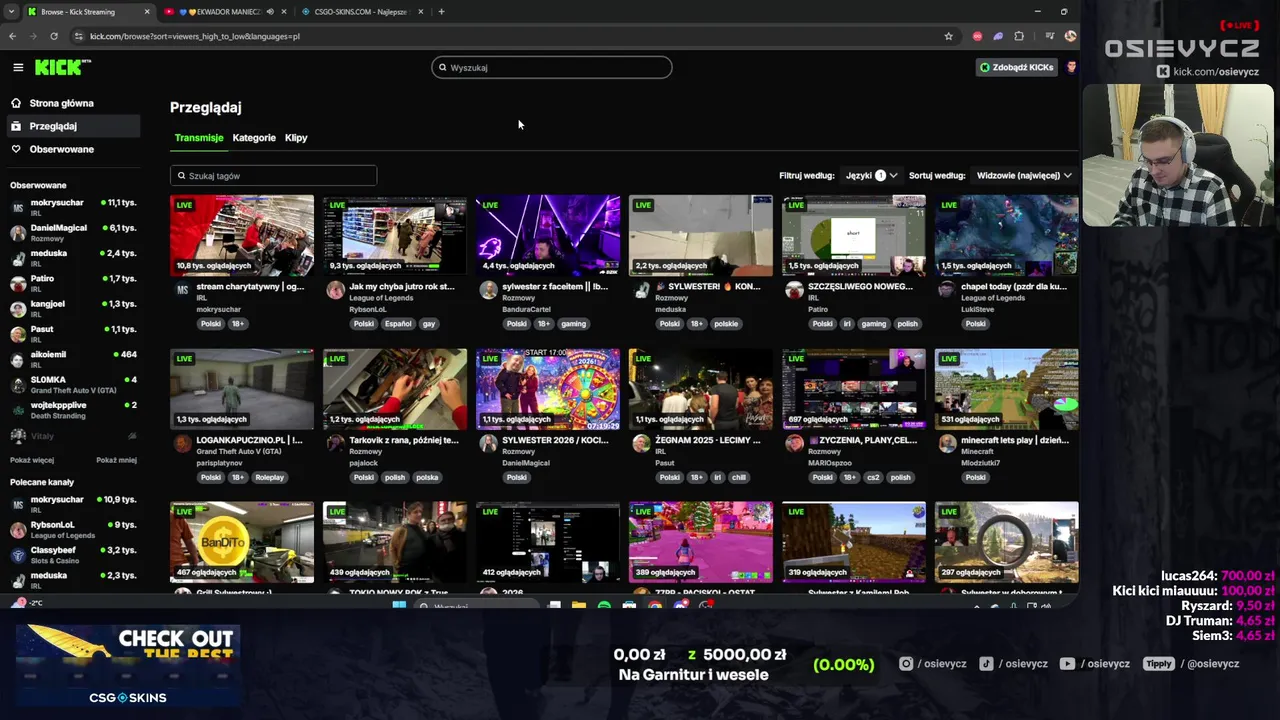Click the Chrome profile avatar
This screenshot has height=720, width=1280.
click(1070, 36)
